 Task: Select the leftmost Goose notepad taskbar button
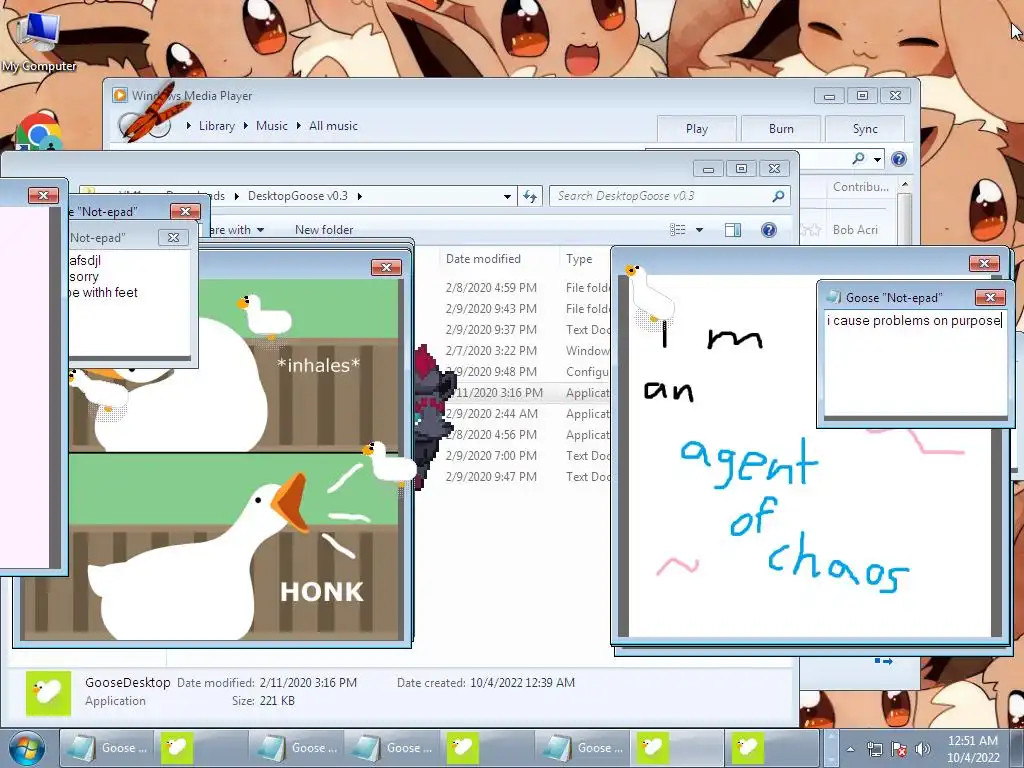[107, 748]
